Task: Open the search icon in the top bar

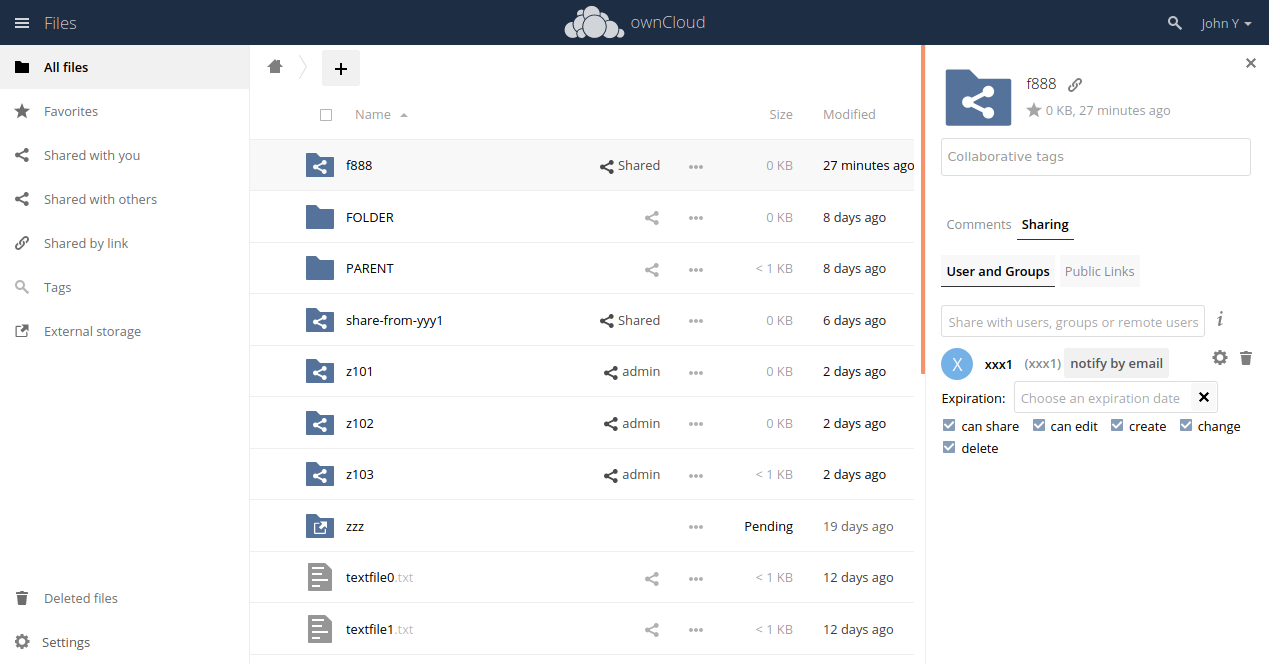Action: [1174, 22]
